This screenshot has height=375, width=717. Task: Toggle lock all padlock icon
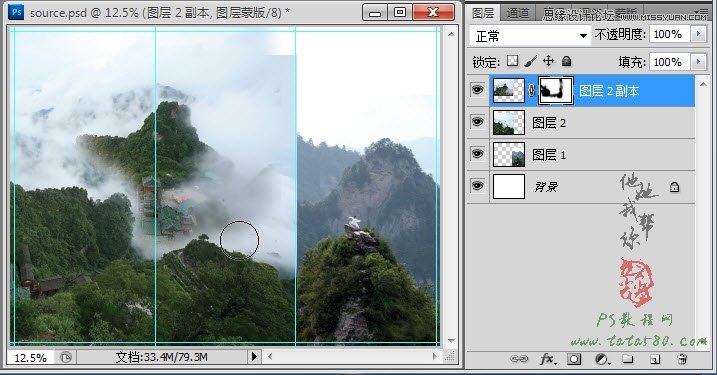point(566,61)
